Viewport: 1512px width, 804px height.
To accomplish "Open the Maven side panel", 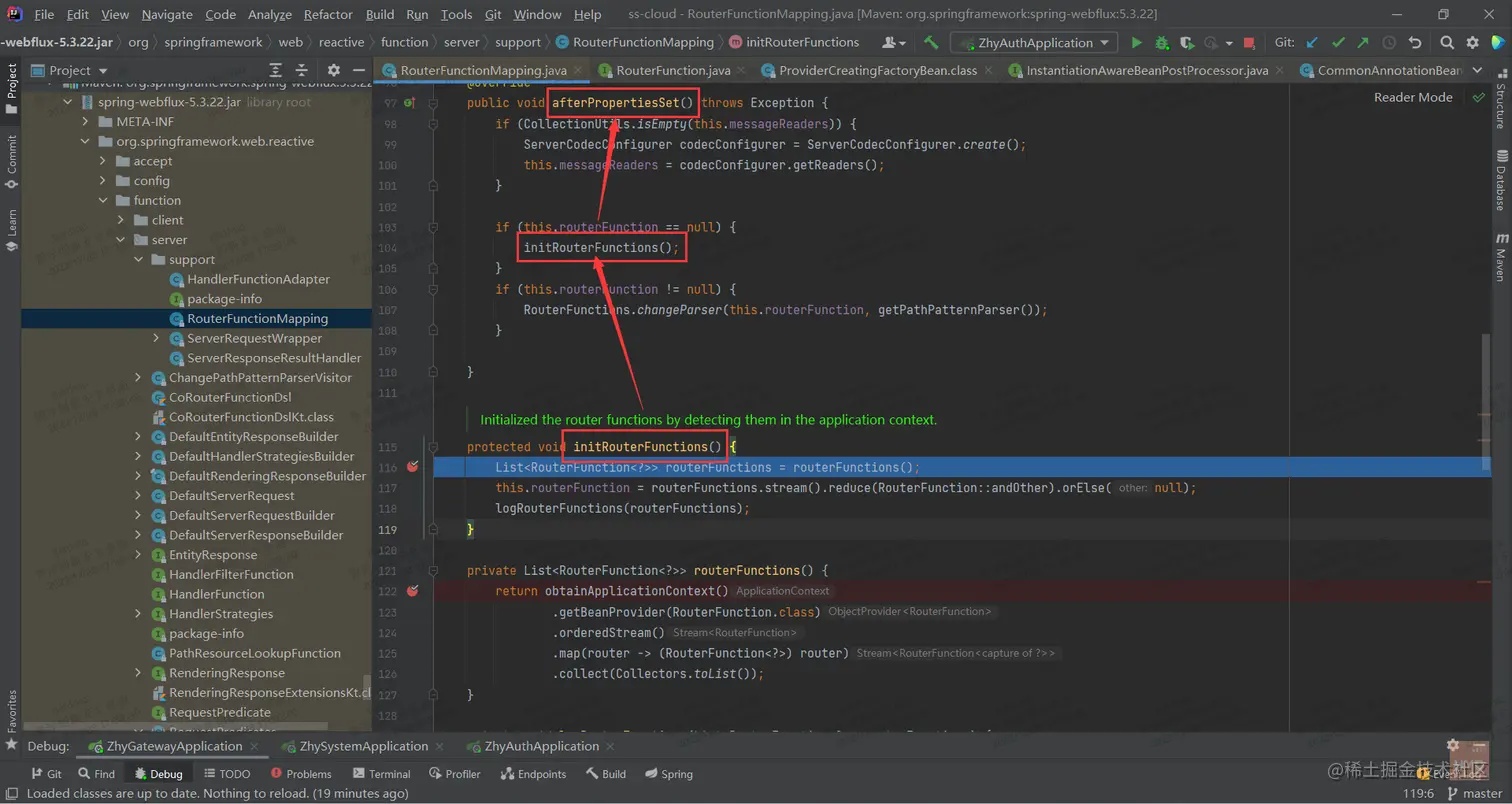I will point(1501,258).
